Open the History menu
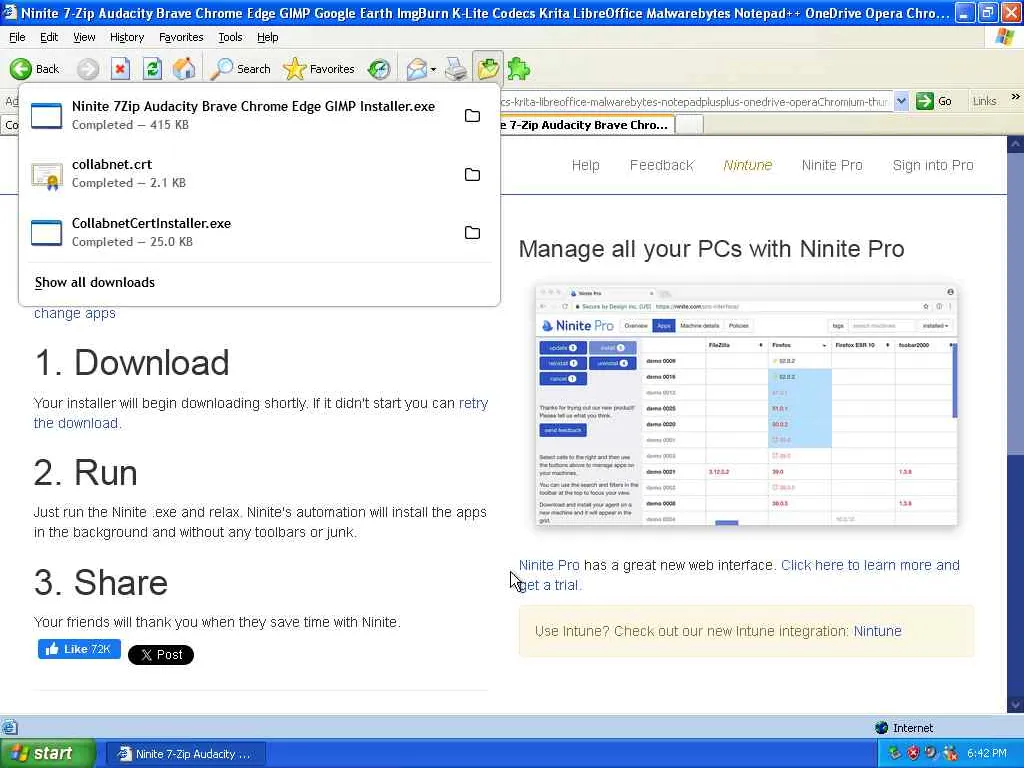The height and width of the screenshot is (768, 1024). click(x=127, y=37)
